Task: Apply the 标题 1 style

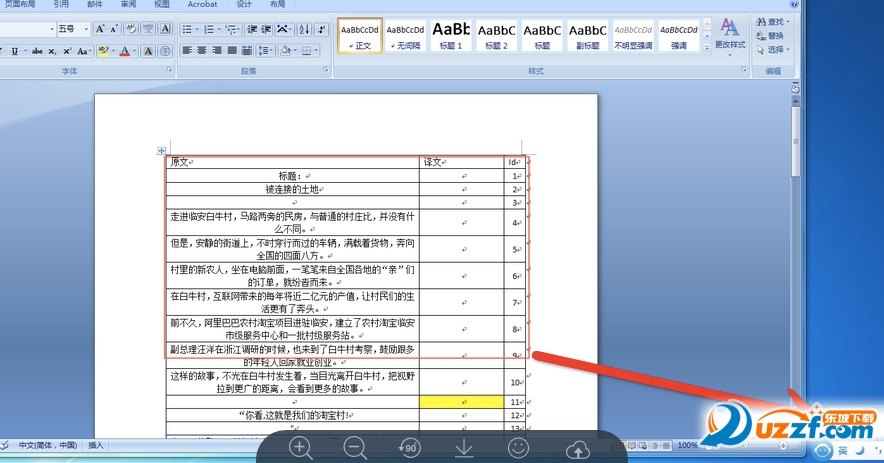Action: [451, 35]
